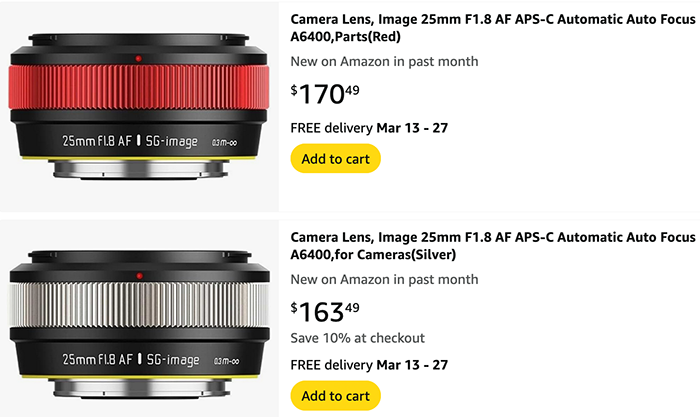Screen dimensions: 700x417
Task: Click New on Amazon label for the silver lens
Action: coord(384,279)
